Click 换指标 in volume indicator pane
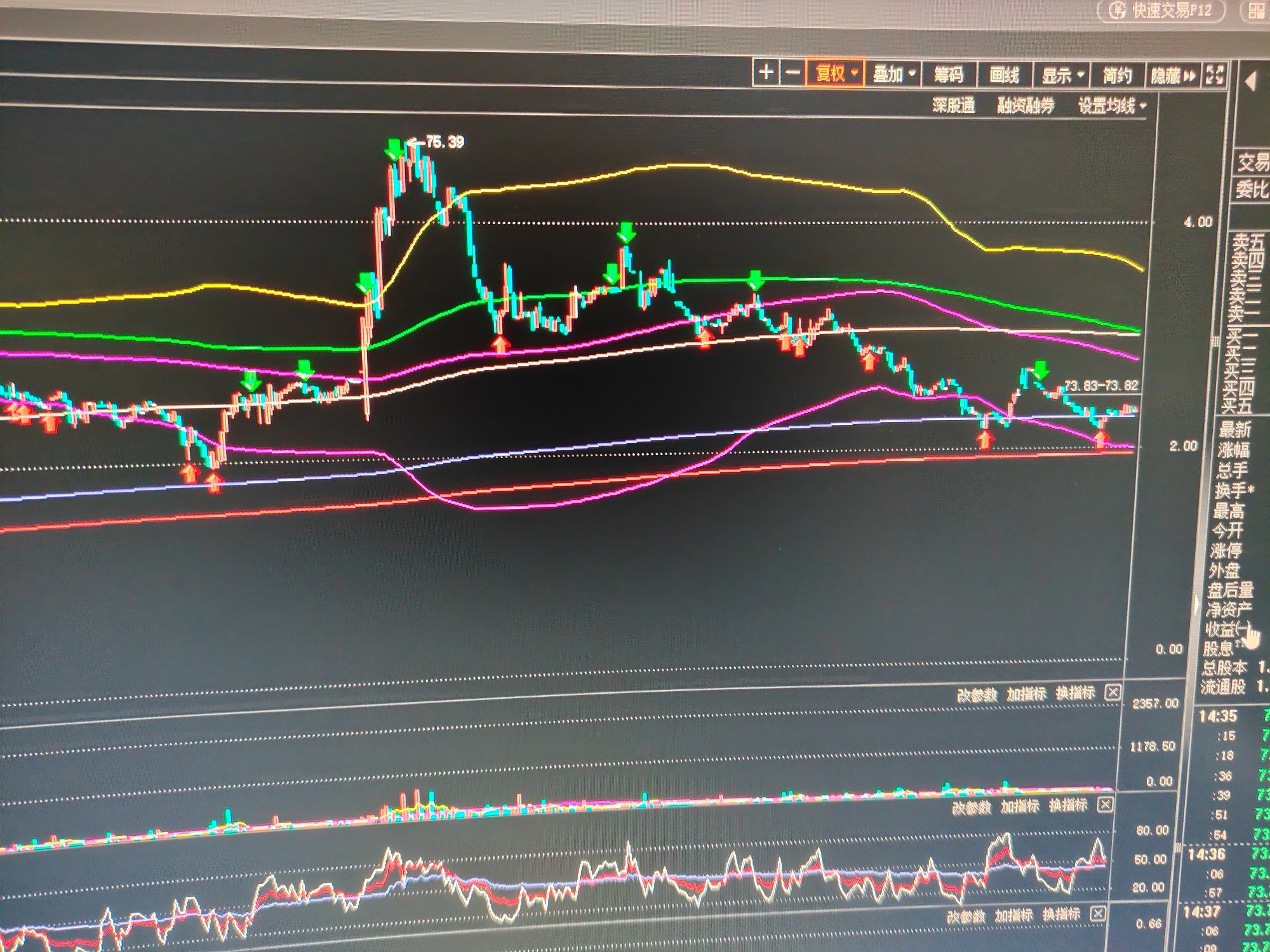1270x952 pixels. [x=1076, y=692]
